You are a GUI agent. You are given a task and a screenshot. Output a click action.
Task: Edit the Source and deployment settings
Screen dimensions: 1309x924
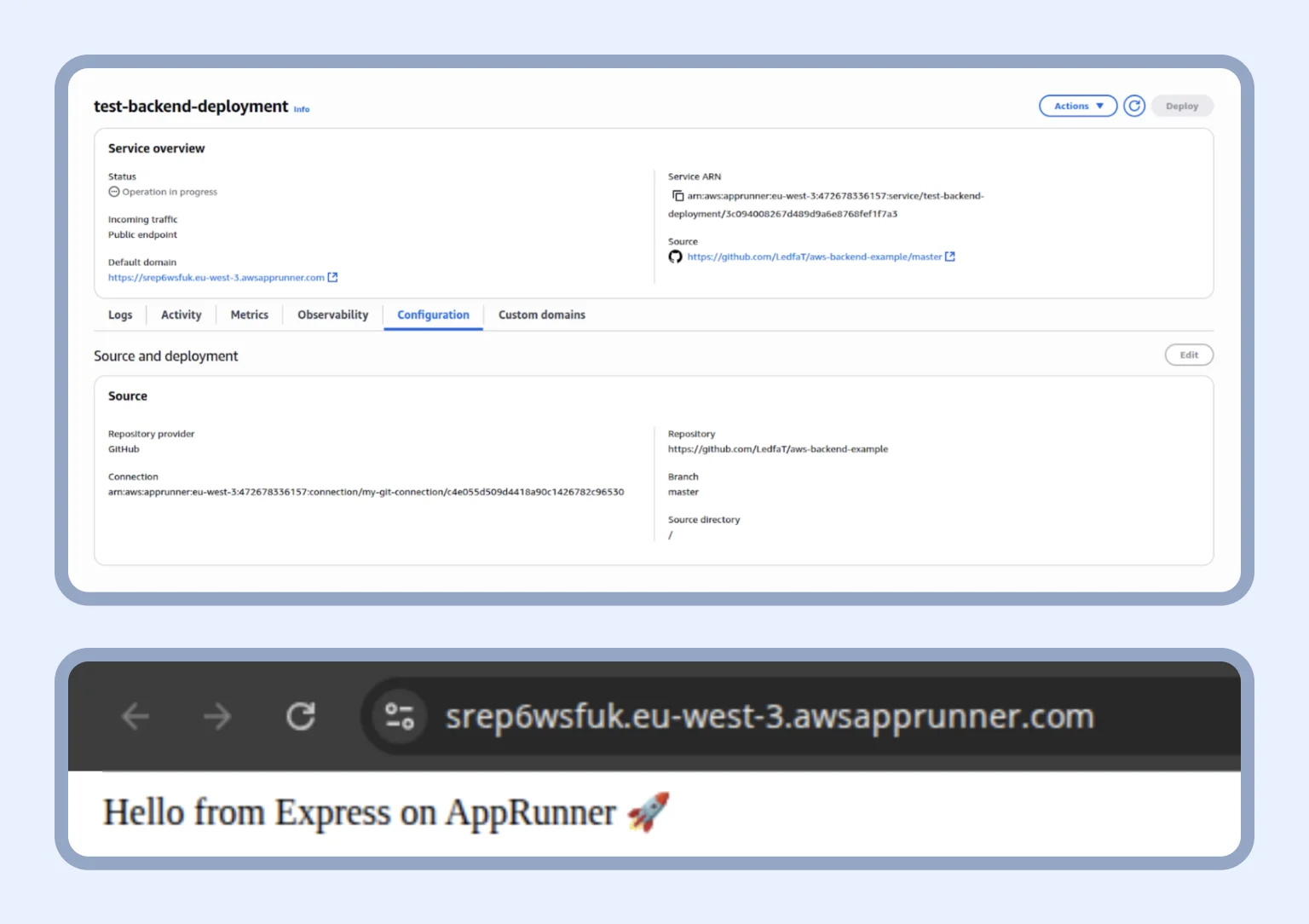pos(1189,355)
